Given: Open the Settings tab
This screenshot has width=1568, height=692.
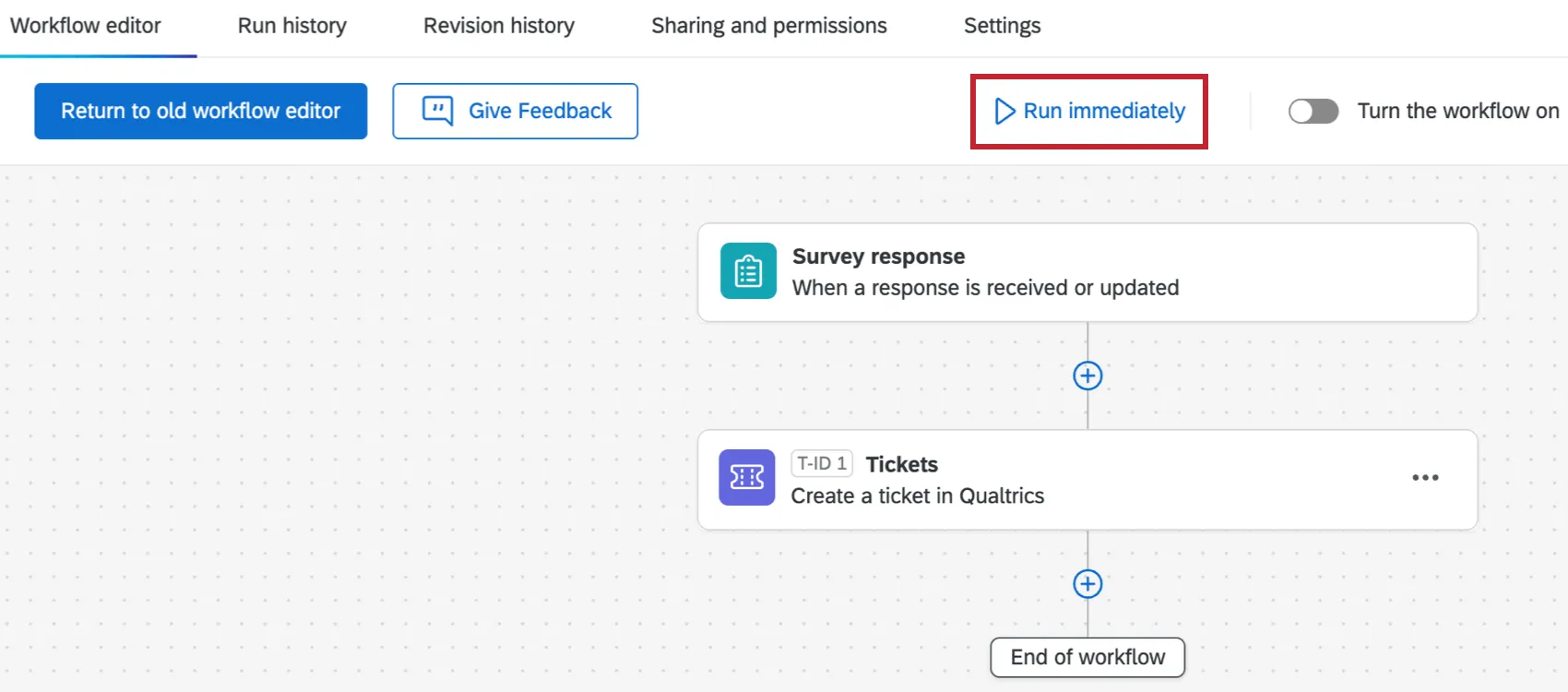Looking at the screenshot, I should point(1002,26).
